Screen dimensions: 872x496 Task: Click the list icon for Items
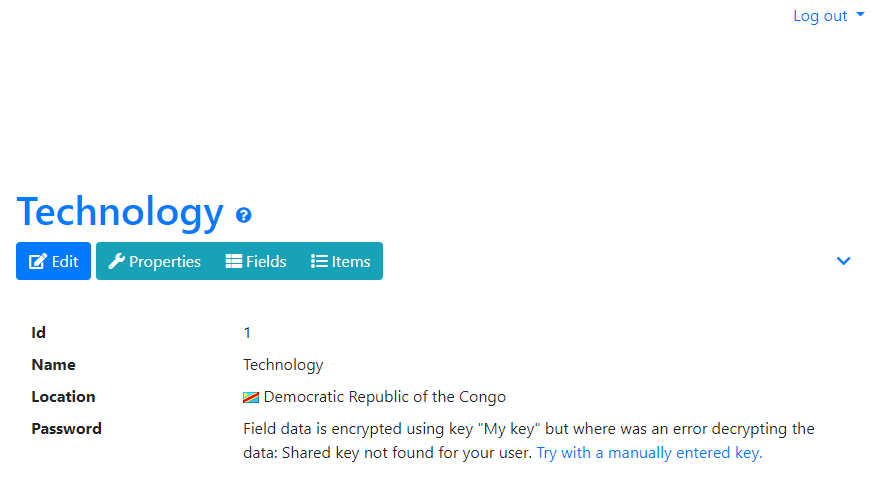319,261
